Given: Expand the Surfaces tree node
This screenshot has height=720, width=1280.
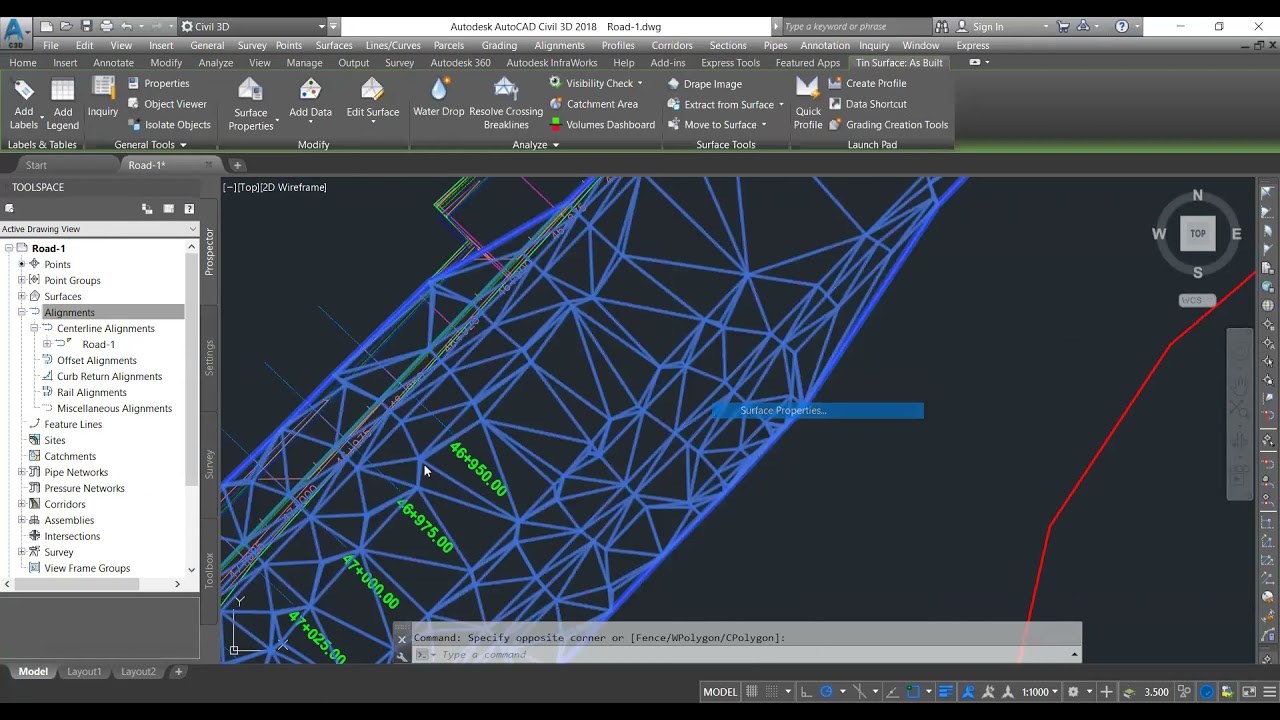Looking at the screenshot, I should coord(21,296).
